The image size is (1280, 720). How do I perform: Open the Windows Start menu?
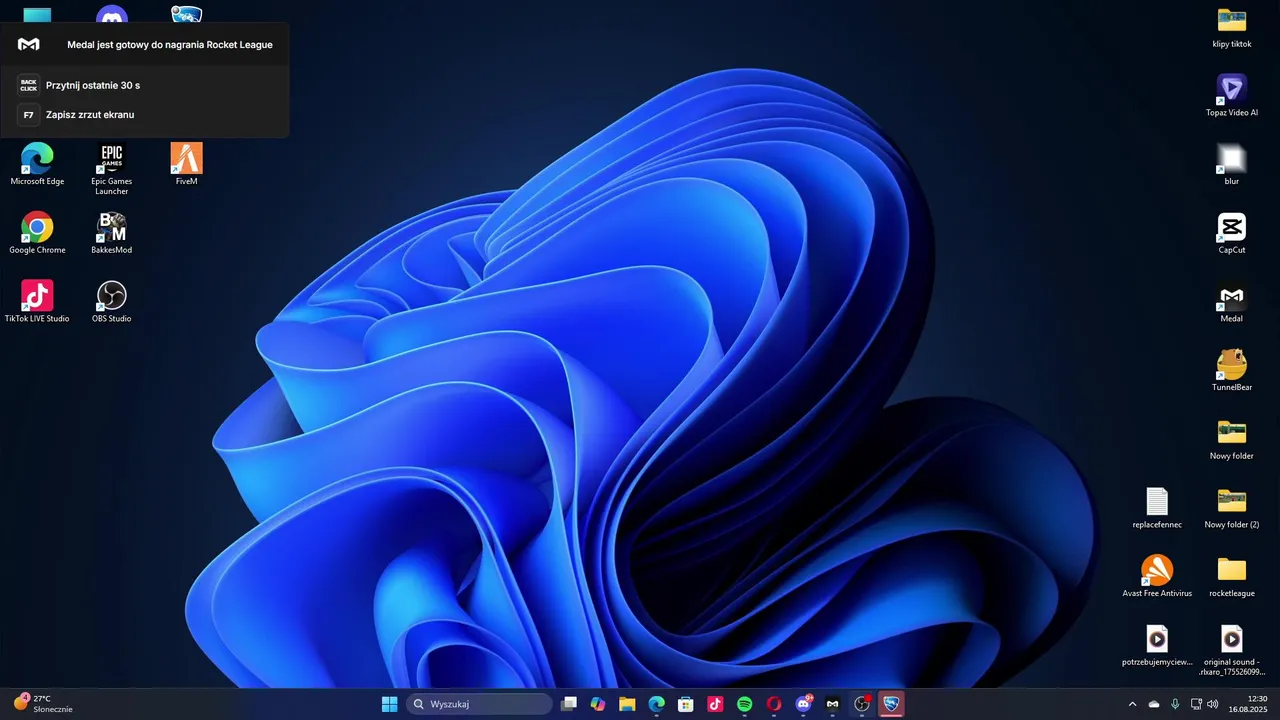coord(389,704)
